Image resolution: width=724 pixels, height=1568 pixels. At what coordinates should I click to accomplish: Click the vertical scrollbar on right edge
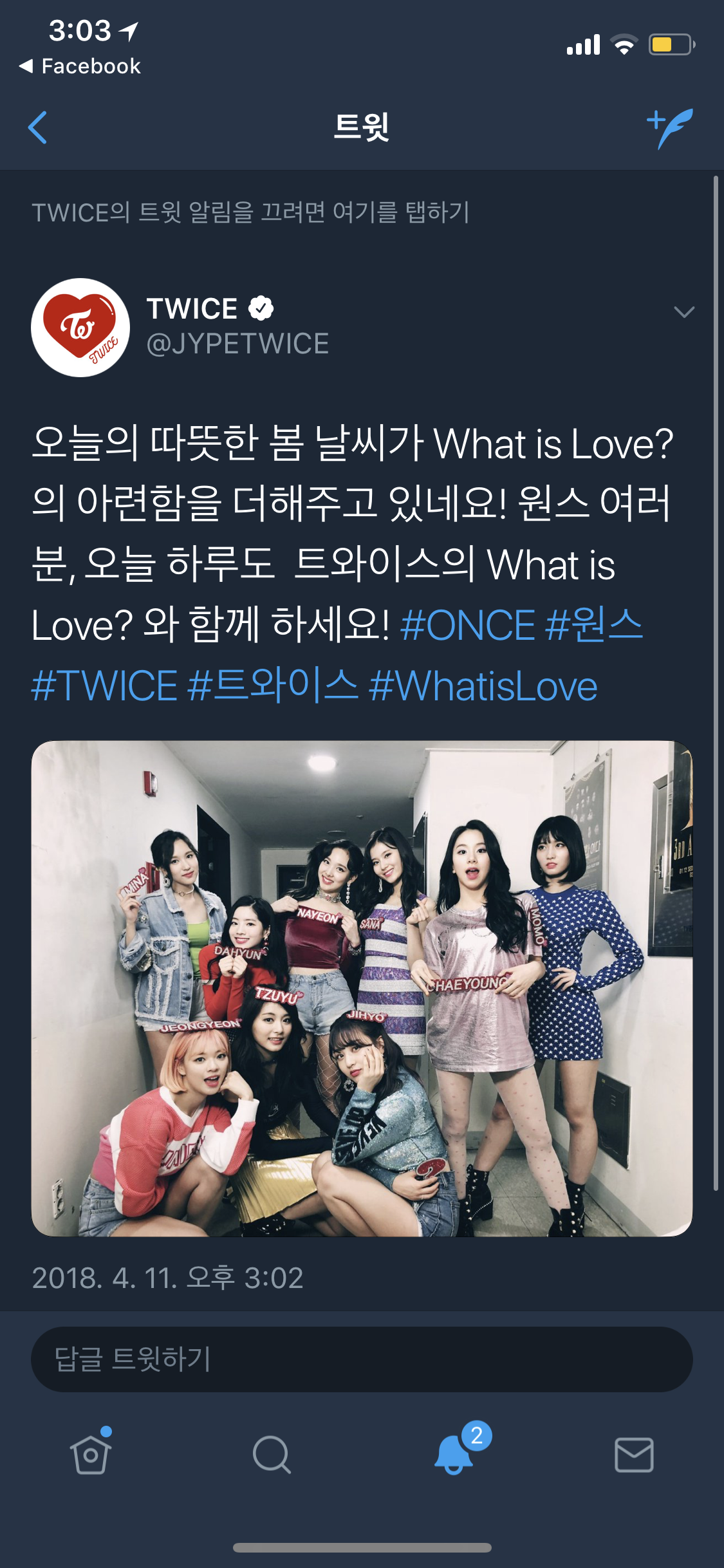coord(716,682)
